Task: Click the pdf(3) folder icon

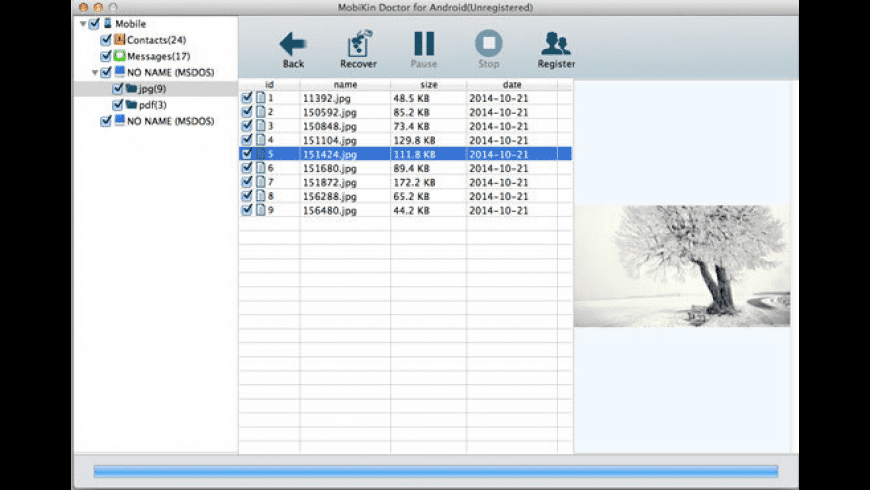Action: [131, 104]
